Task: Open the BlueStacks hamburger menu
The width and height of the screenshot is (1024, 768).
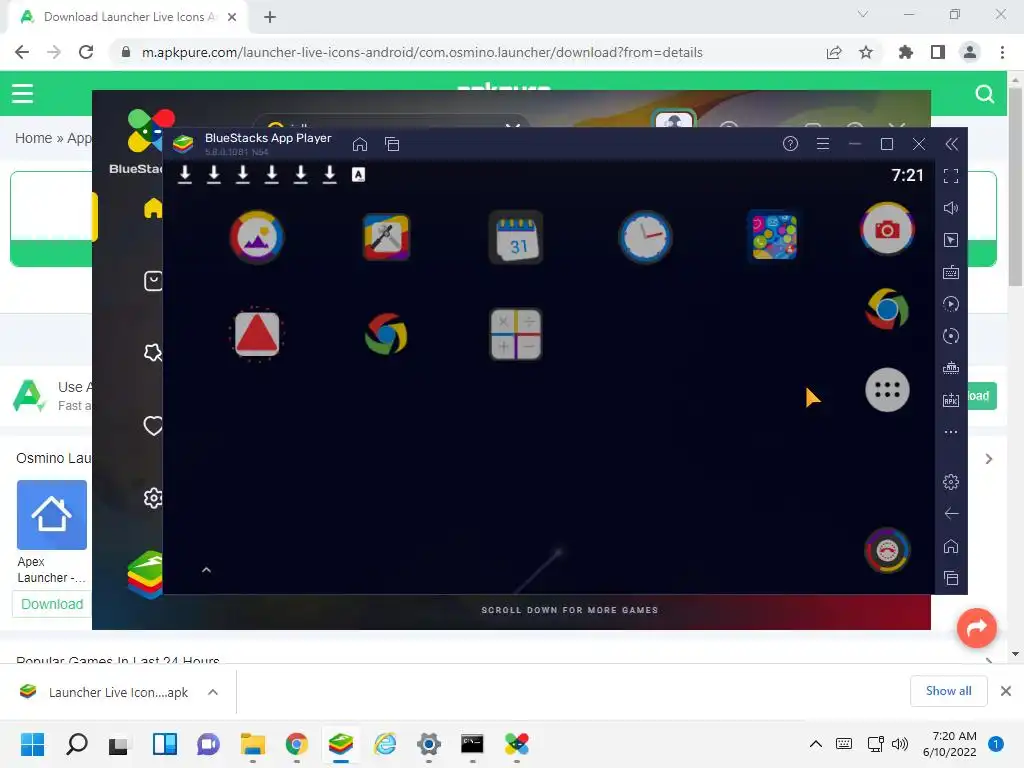Action: [823, 144]
